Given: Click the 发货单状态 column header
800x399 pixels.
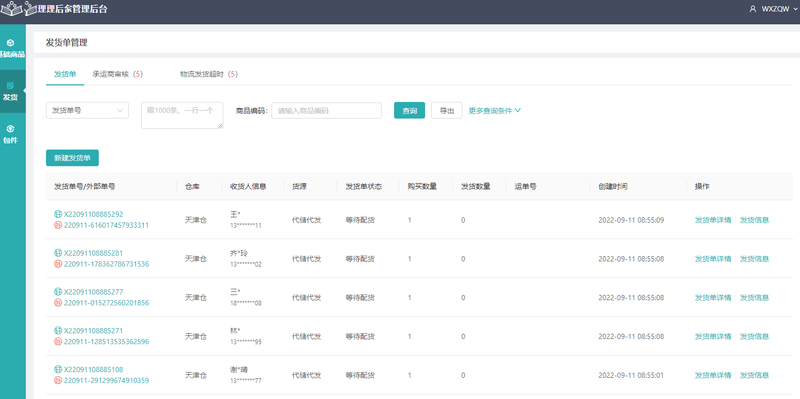Looking at the screenshot, I should [364, 186].
